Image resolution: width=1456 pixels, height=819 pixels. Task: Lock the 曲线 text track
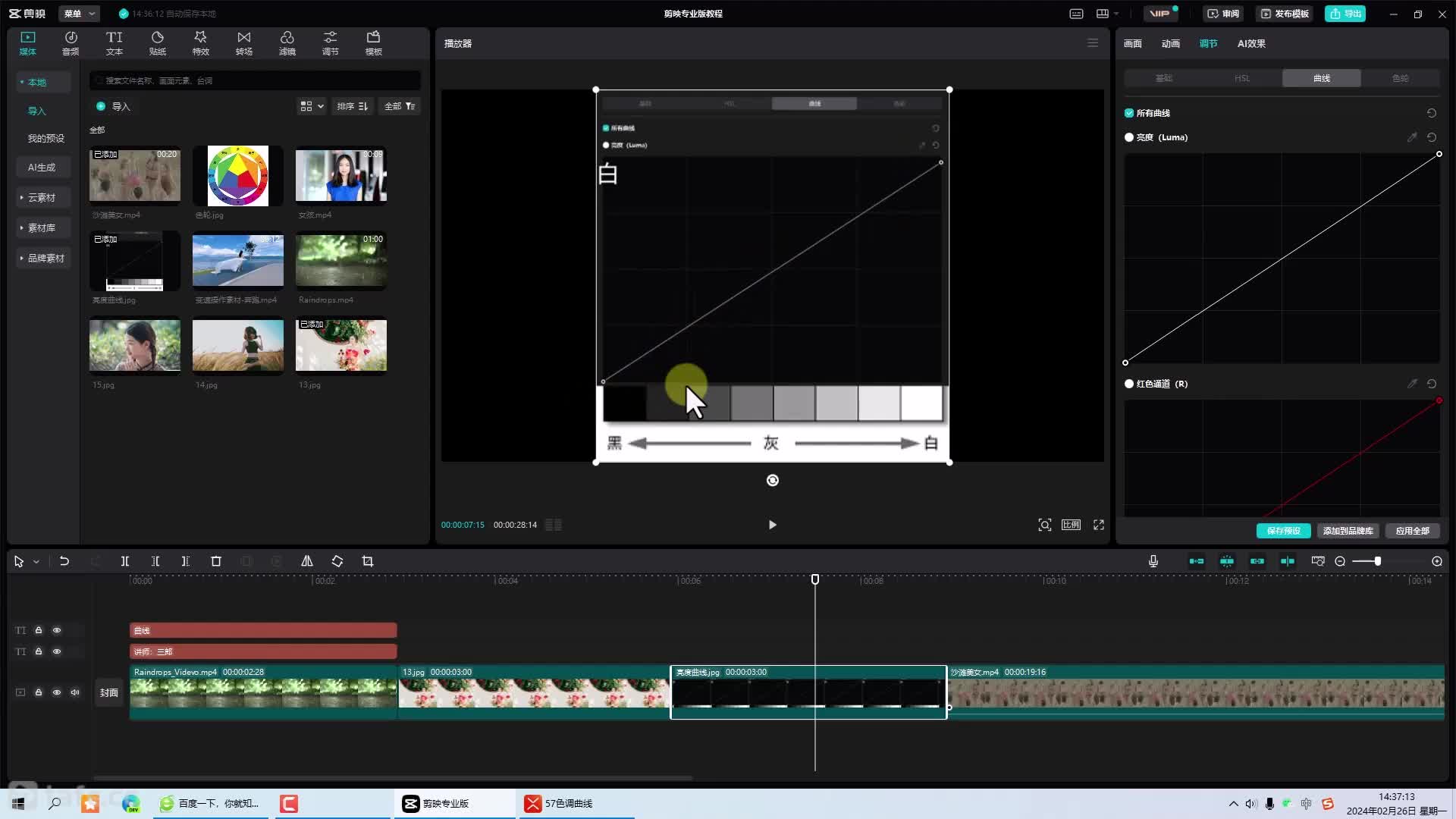(x=39, y=630)
